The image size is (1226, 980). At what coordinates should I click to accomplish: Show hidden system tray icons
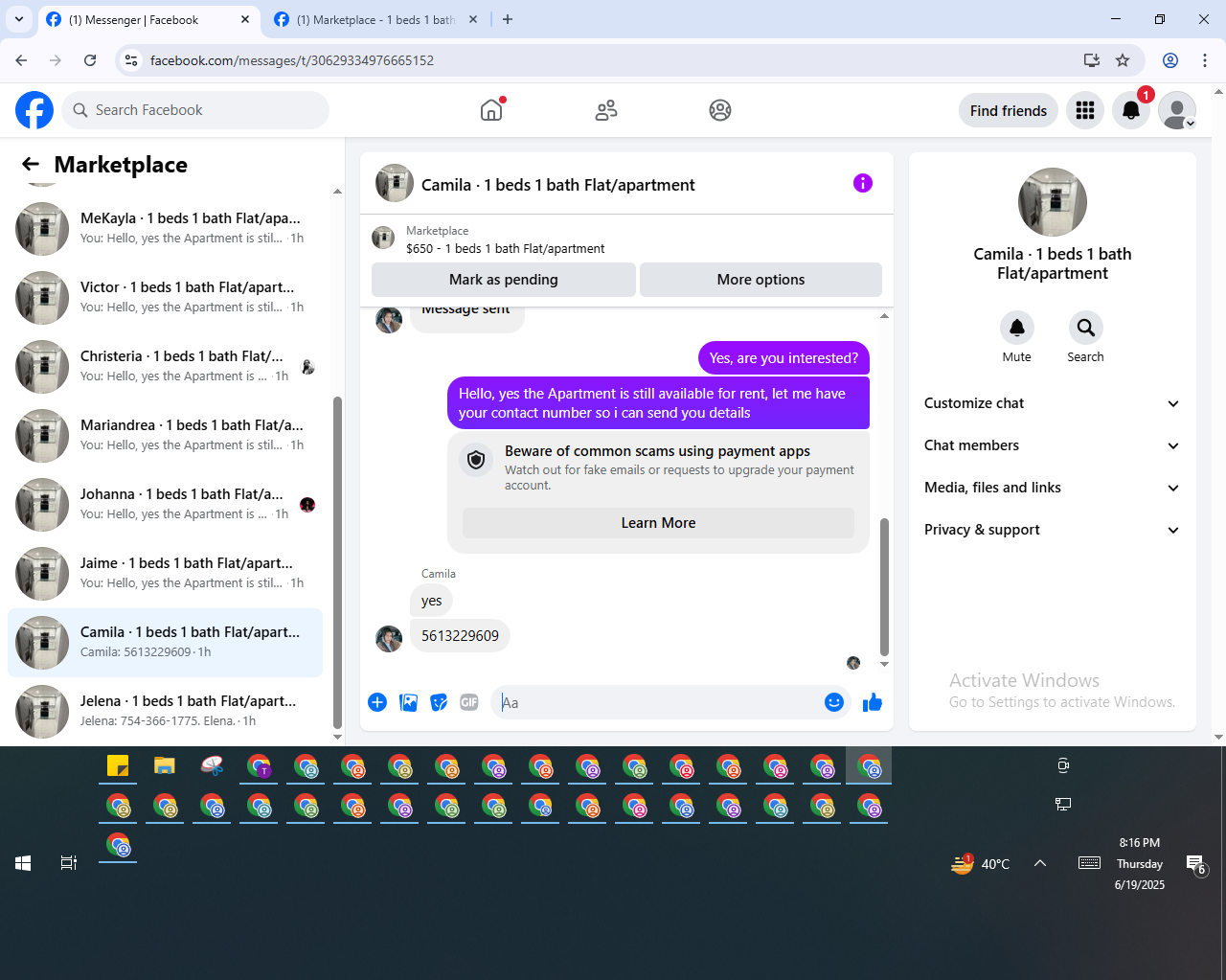(x=1040, y=863)
